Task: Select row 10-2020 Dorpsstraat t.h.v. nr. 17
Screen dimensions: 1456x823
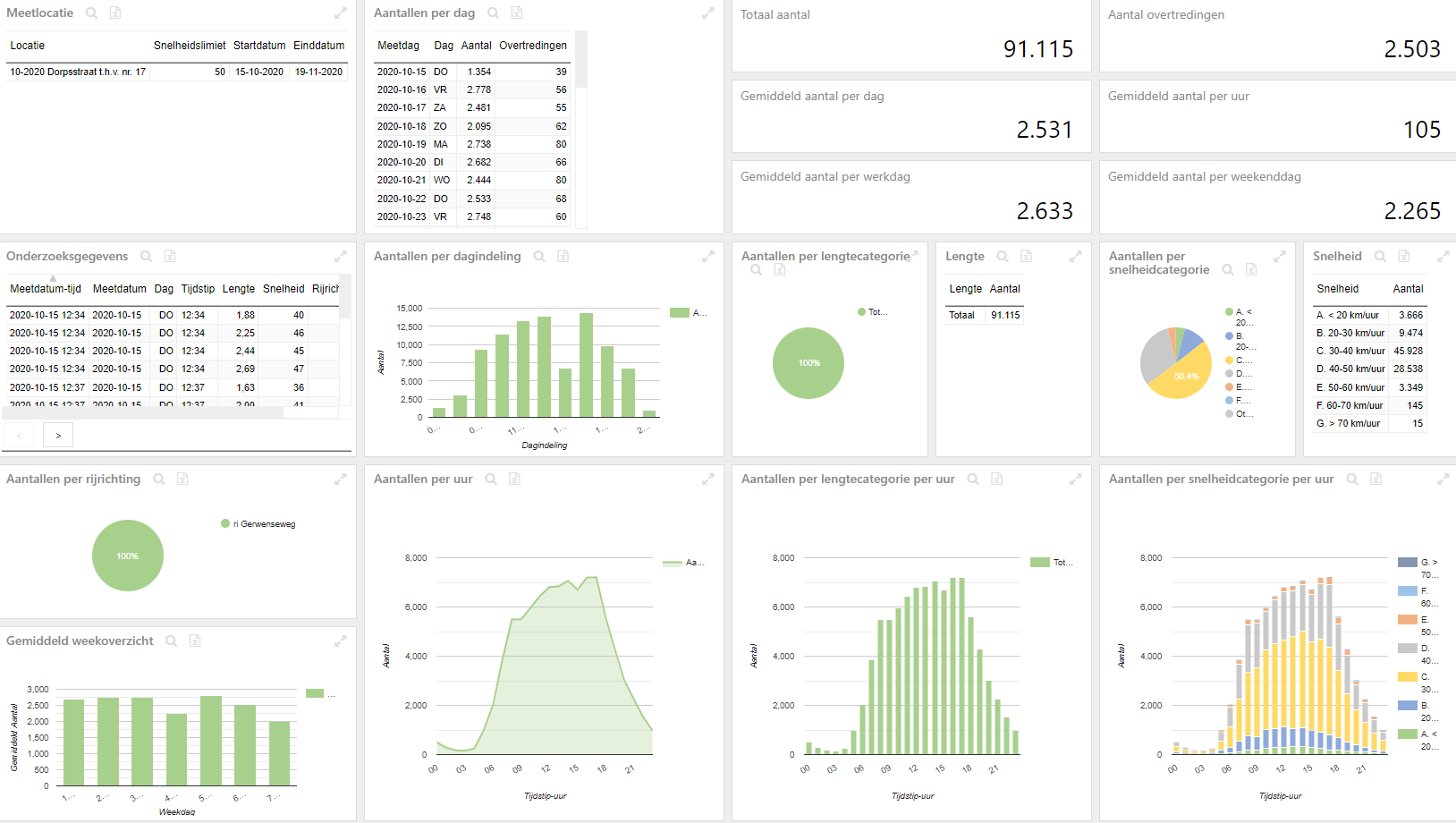Action: click(176, 72)
